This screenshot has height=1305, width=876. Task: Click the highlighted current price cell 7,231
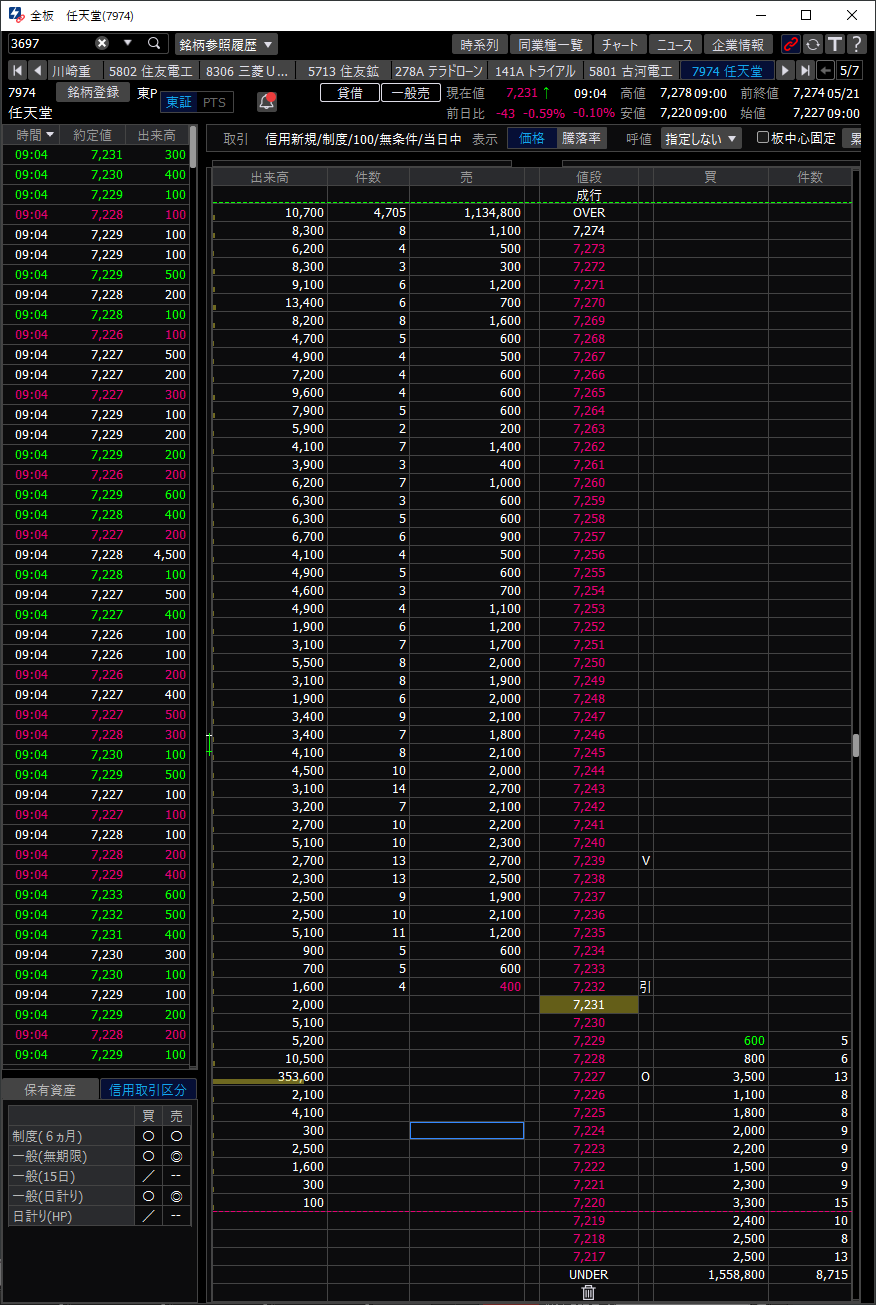(x=589, y=1004)
